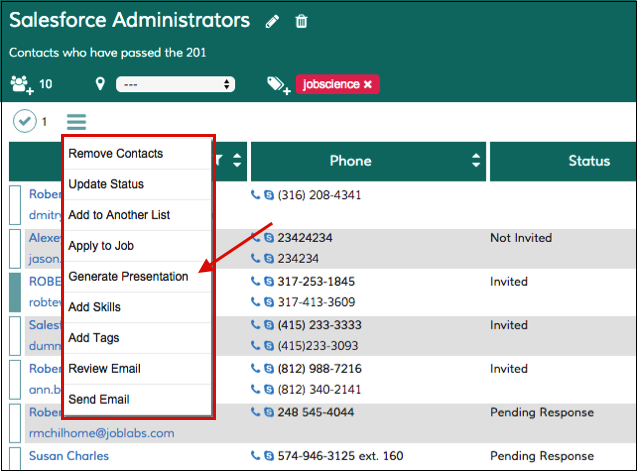Click Skype icon next to 317-413-3609
Image resolution: width=637 pixels, height=471 pixels.
point(269,302)
